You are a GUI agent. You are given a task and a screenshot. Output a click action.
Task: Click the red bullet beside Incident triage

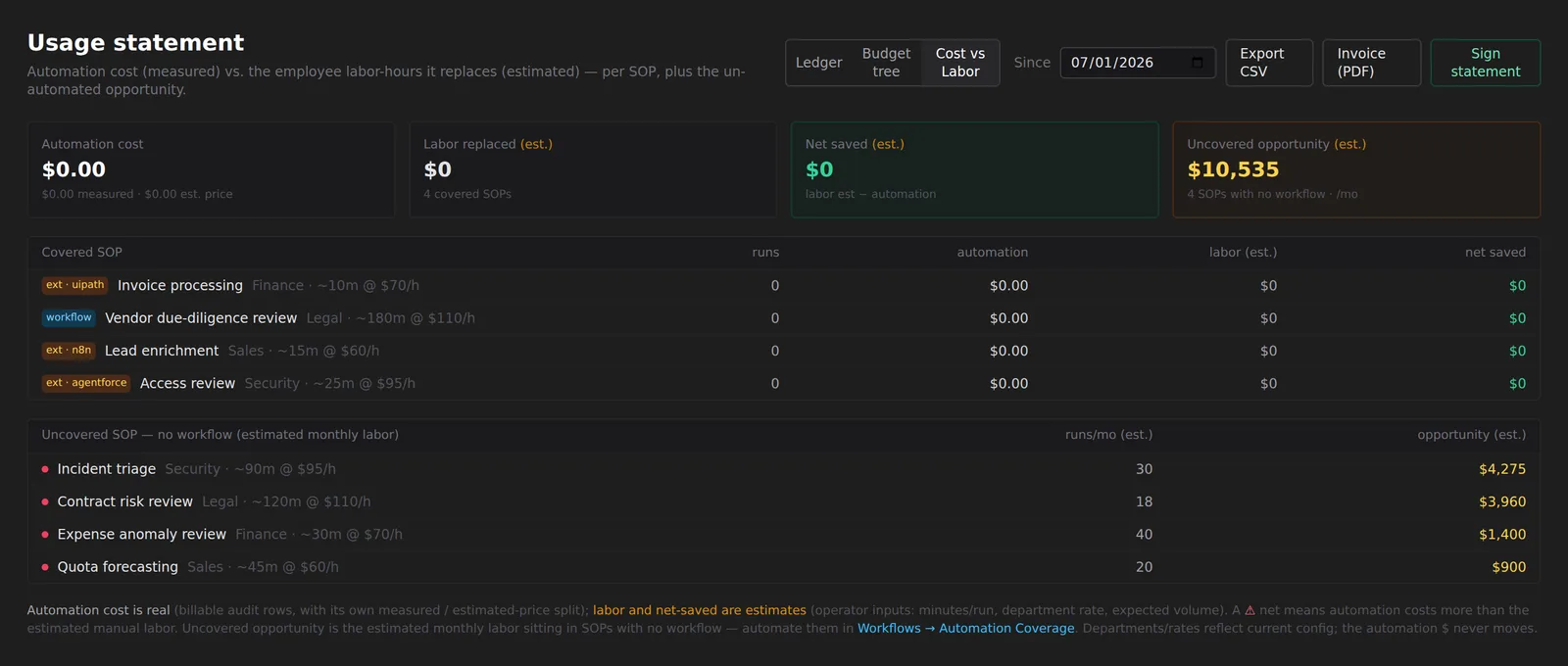point(45,469)
